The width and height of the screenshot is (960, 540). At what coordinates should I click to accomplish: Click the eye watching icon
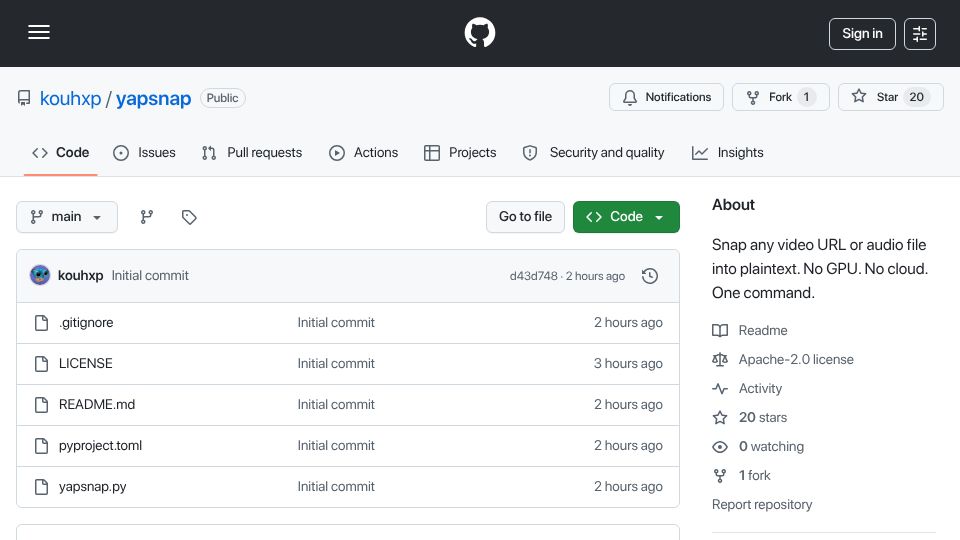[x=720, y=447]
